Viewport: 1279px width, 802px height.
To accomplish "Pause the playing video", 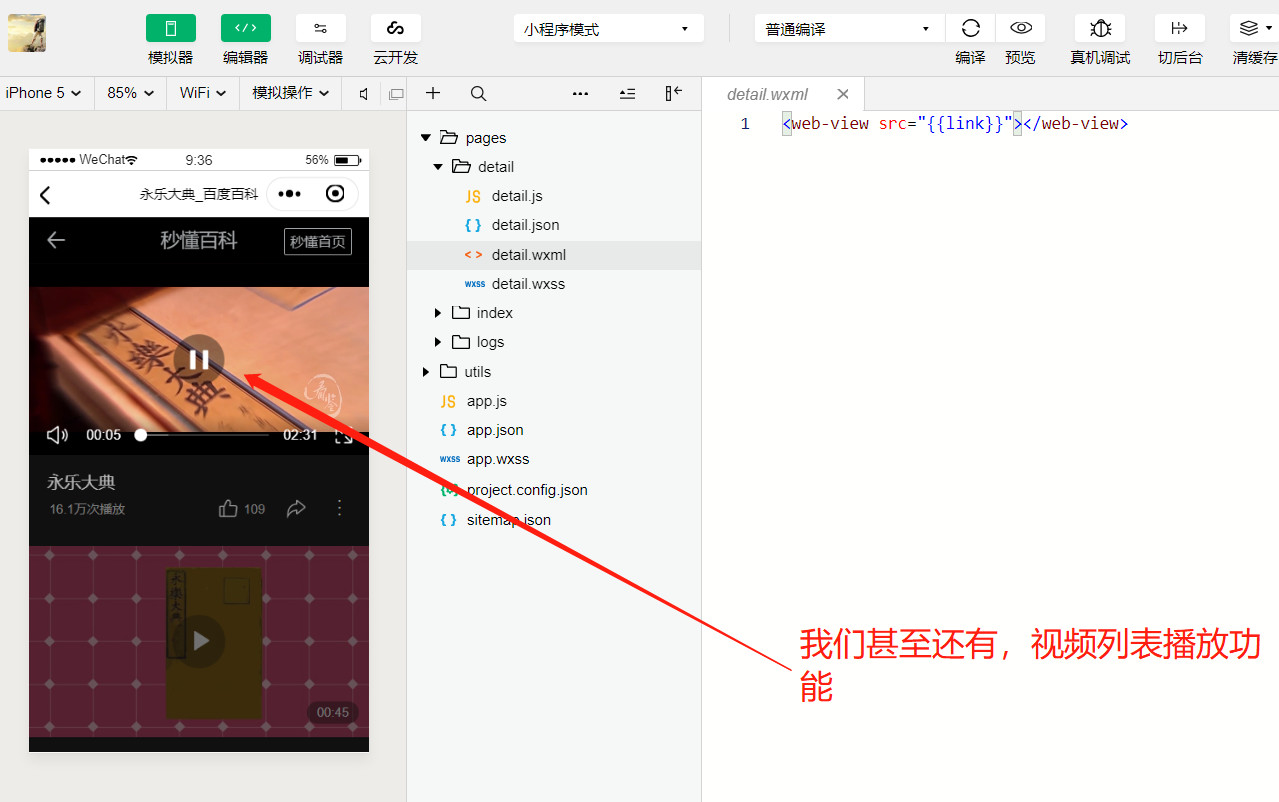I will (199, 360).
